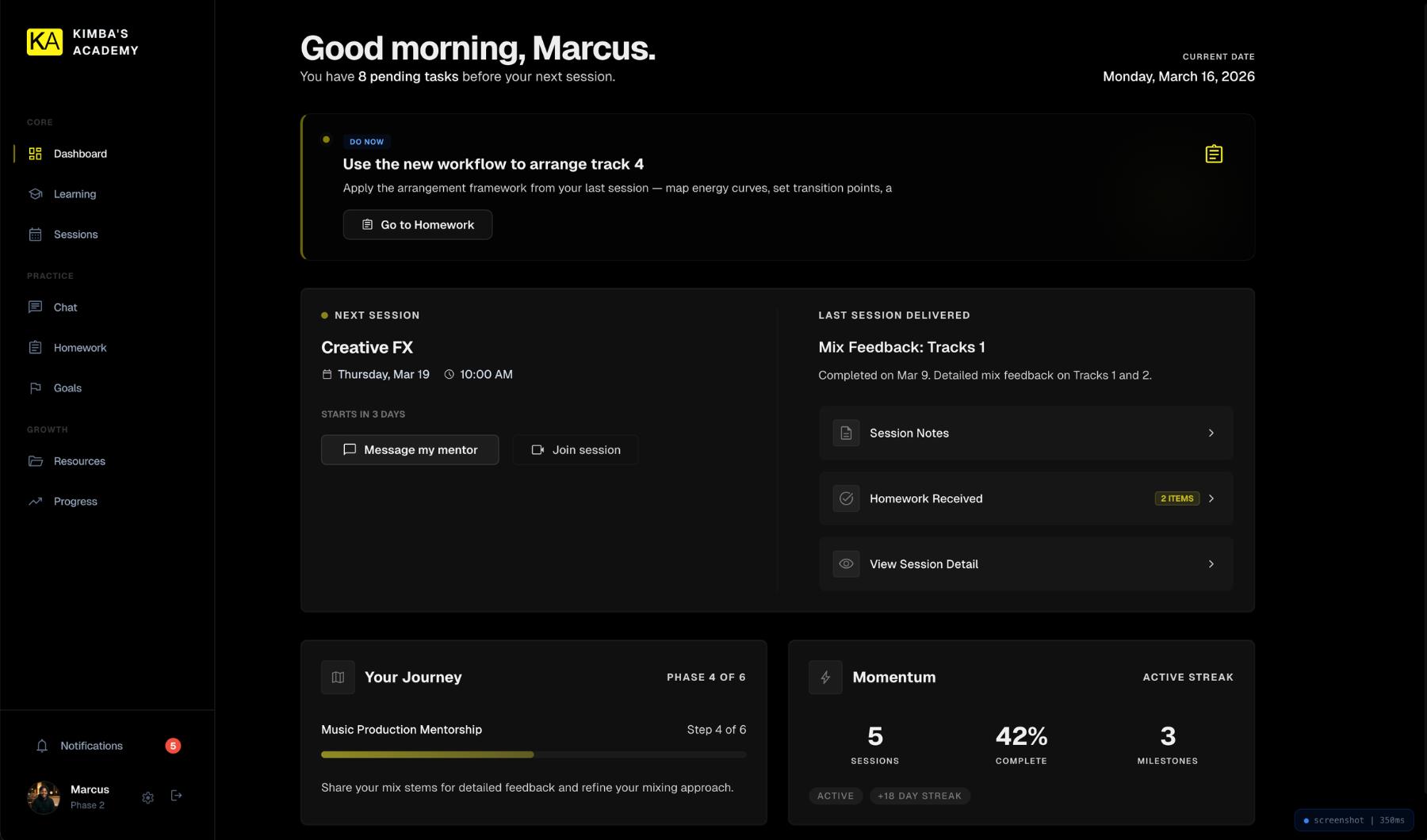Click the Music Production Mentorship progress bar
Viewport: 1427px width, 840px height.
533,755
